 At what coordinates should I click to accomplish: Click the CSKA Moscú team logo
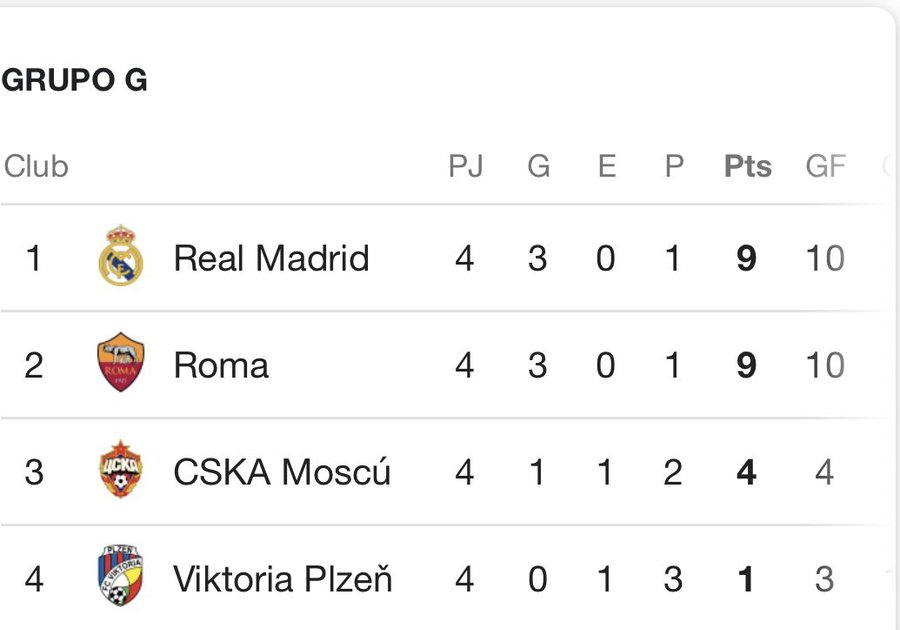[x=120, y=471]
